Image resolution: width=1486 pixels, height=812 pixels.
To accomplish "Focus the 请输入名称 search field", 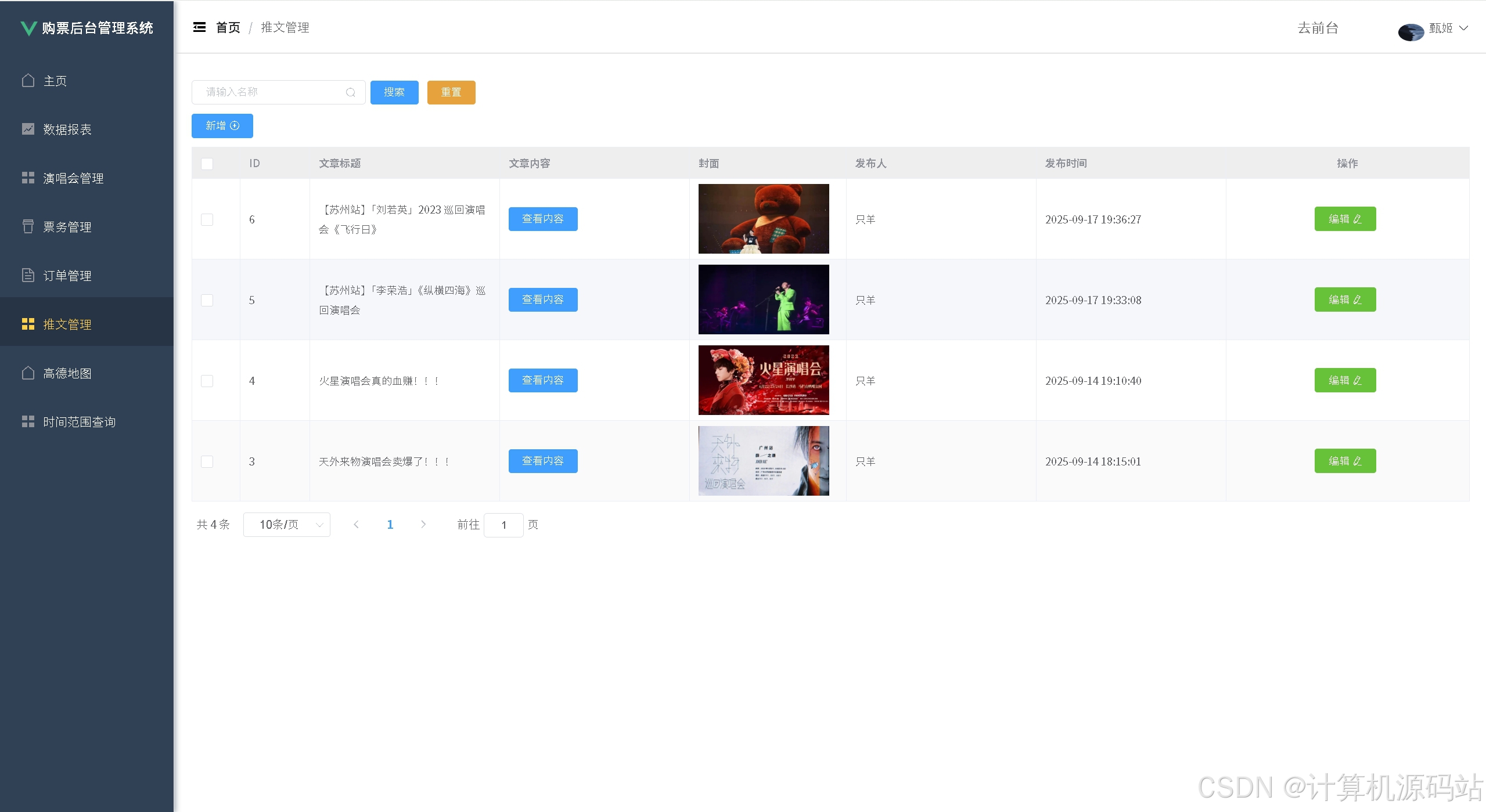I will click(x=278, y=92).
